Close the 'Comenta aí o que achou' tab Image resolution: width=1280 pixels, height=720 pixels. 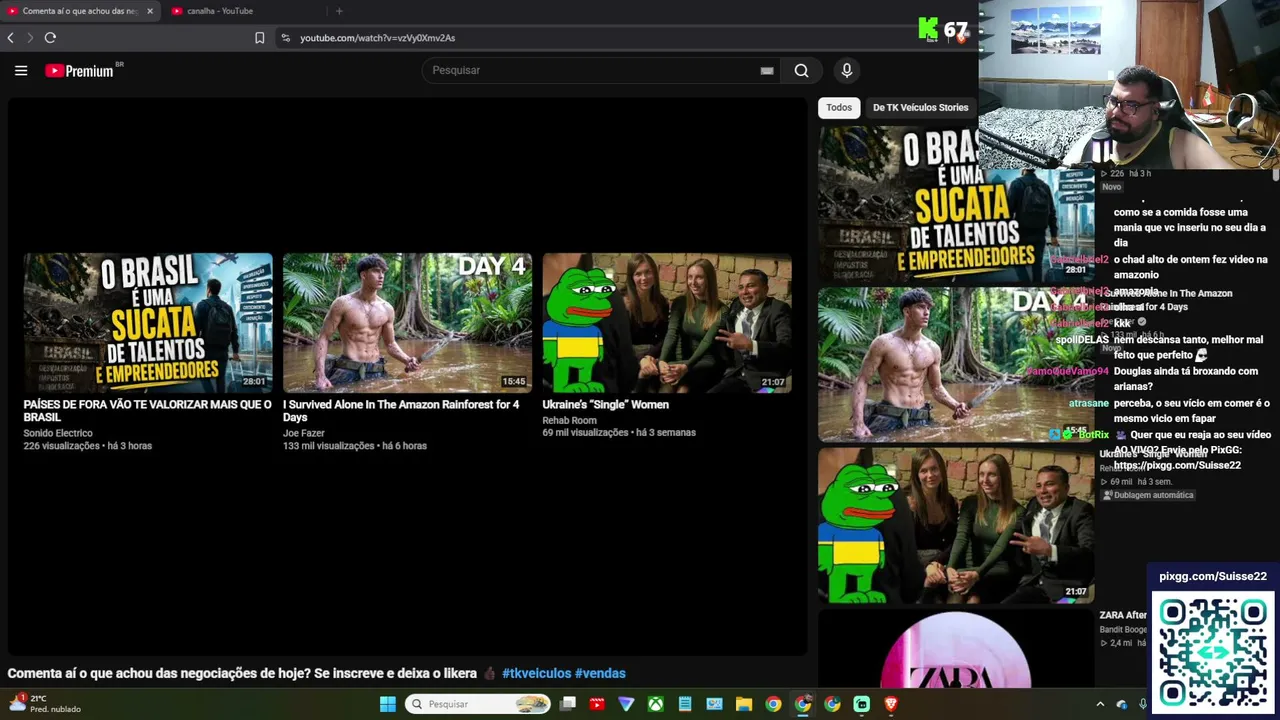click(x=150, y=11)
